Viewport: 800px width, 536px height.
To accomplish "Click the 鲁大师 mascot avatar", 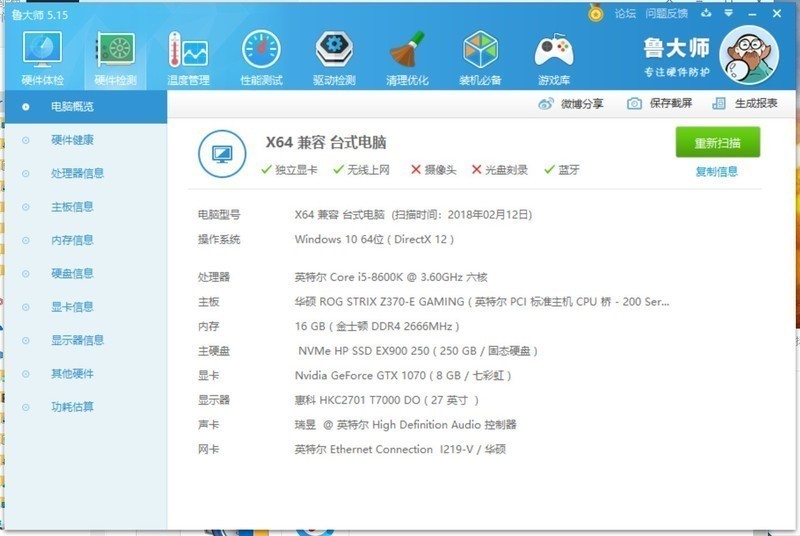I will (749, 55).
